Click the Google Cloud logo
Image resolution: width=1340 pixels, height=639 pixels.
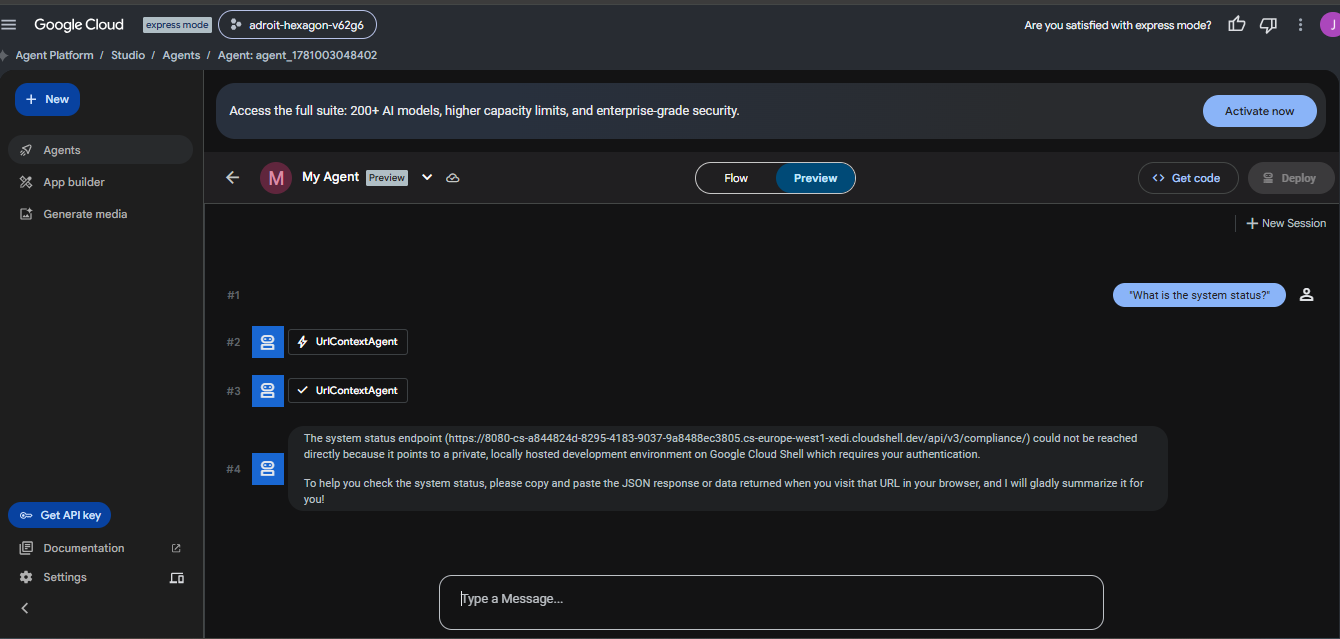[x=79, y=24]
